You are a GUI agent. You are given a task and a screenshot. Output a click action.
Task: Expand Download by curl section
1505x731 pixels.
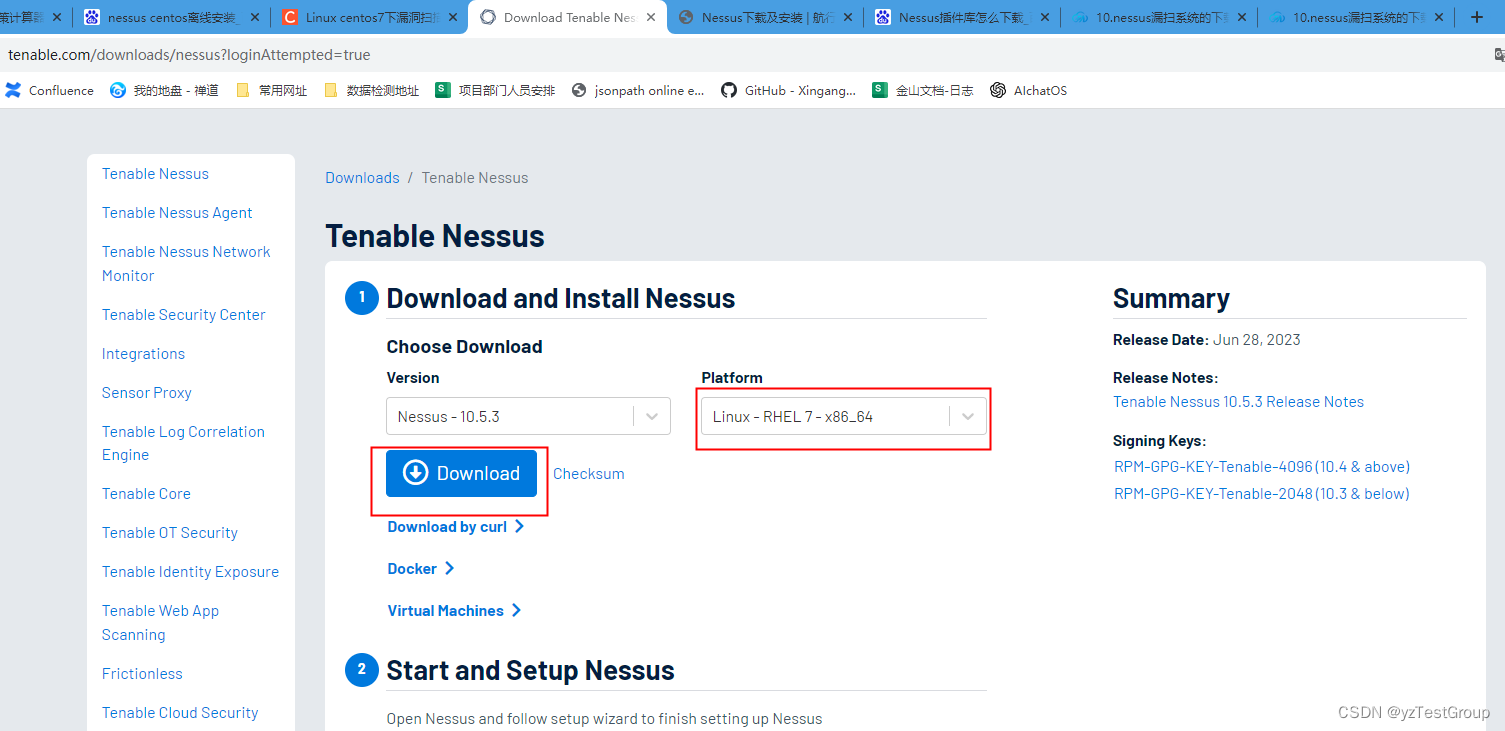point(456,527)
